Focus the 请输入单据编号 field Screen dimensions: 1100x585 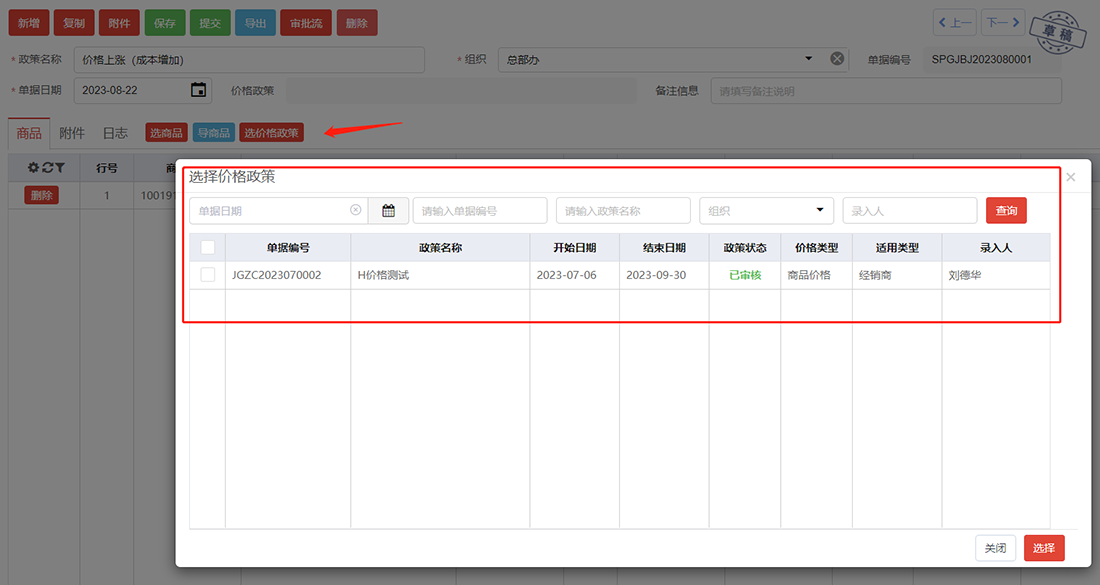[480, 210]
